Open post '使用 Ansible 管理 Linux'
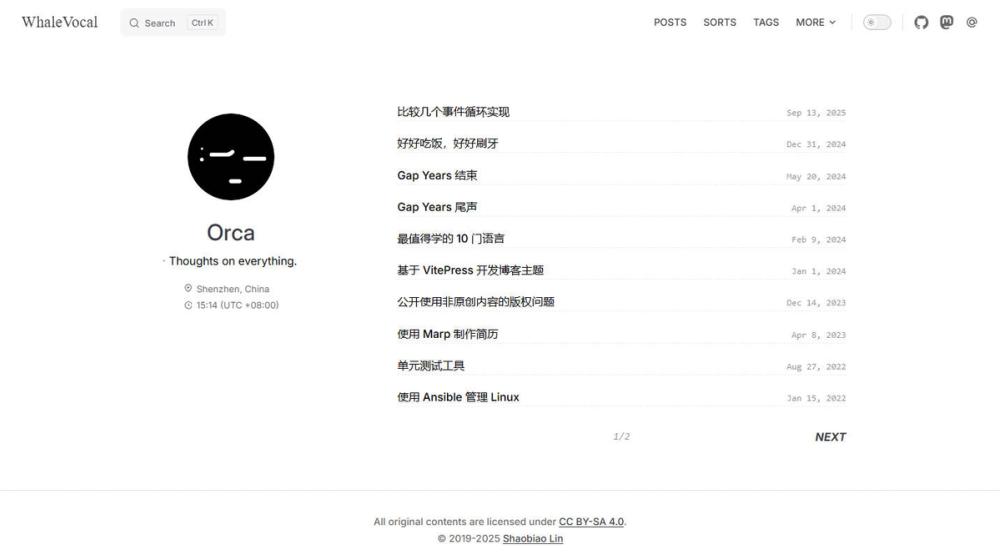1000x560 pixels. click(458, 397)
